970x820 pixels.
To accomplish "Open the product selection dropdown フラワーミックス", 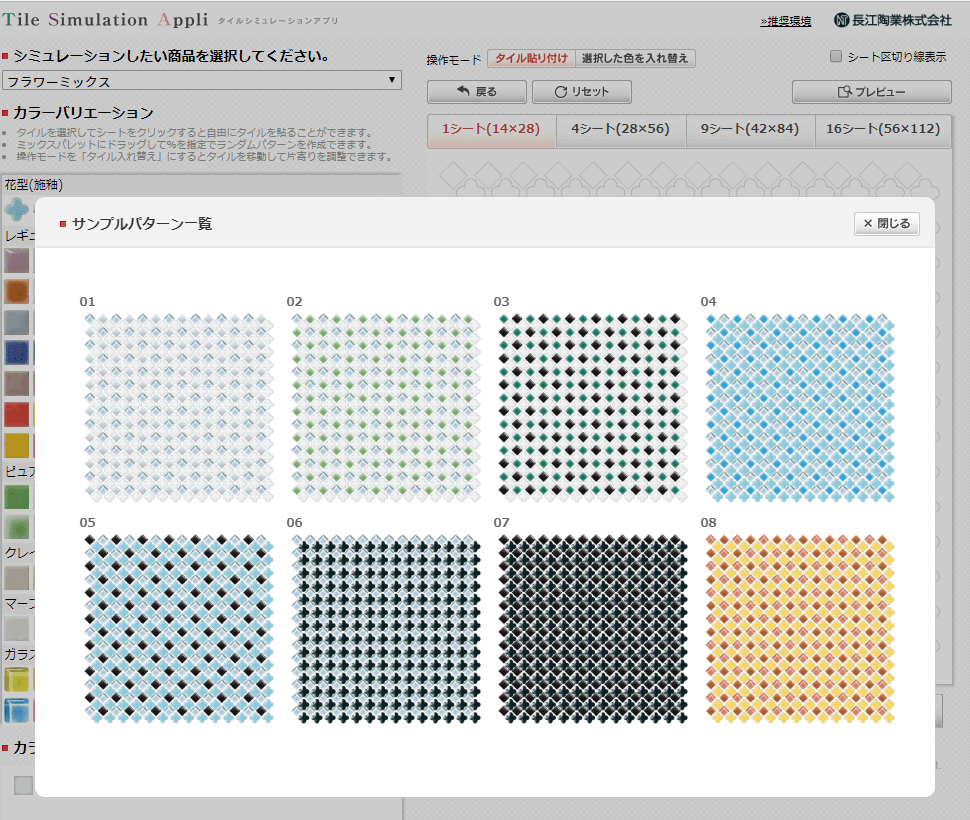I will click(202, 81).
